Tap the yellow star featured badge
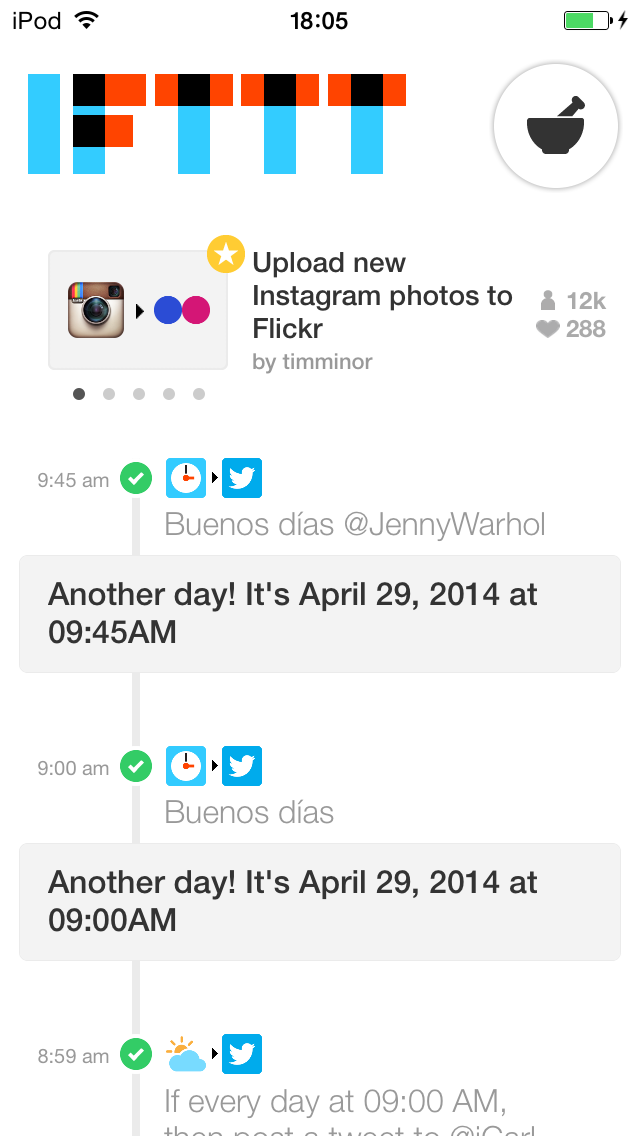Image resolution: width=640 pixels, height=1136 pixels. click(x=226, y=254)
